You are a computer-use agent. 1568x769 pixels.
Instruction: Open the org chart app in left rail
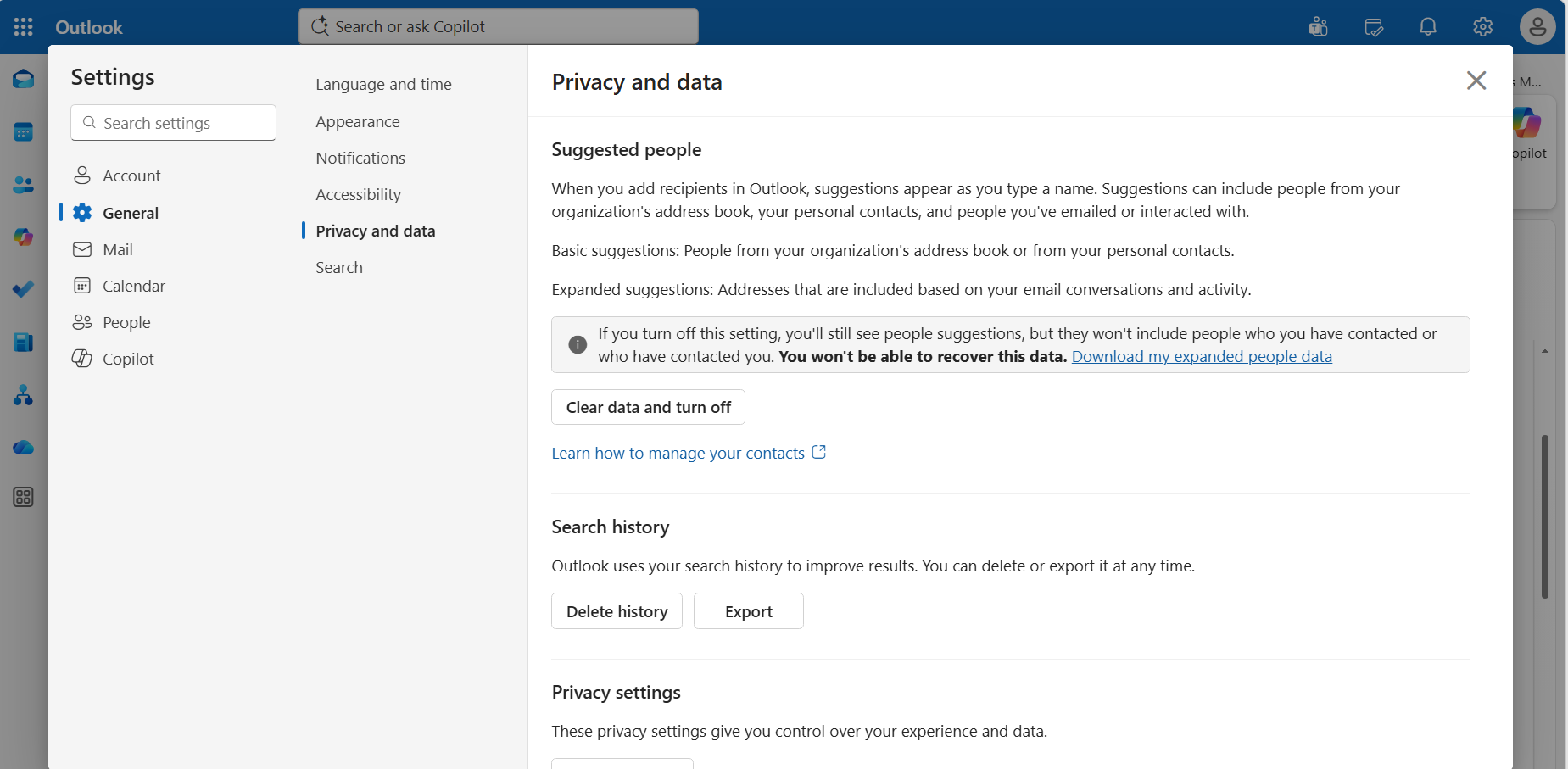pos(24,395)
